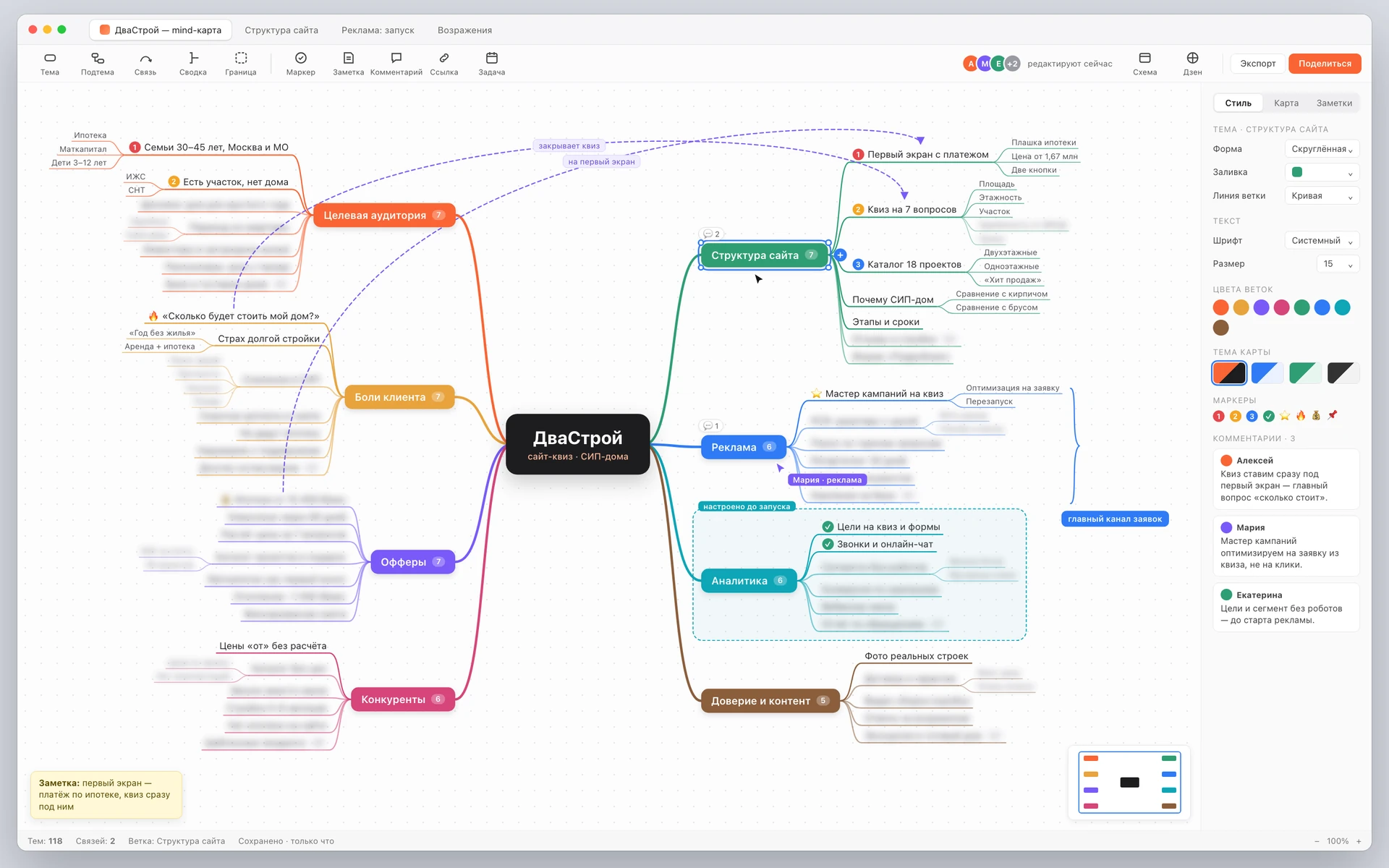Add a Подтема via toolbar icon

click(98, 64)
